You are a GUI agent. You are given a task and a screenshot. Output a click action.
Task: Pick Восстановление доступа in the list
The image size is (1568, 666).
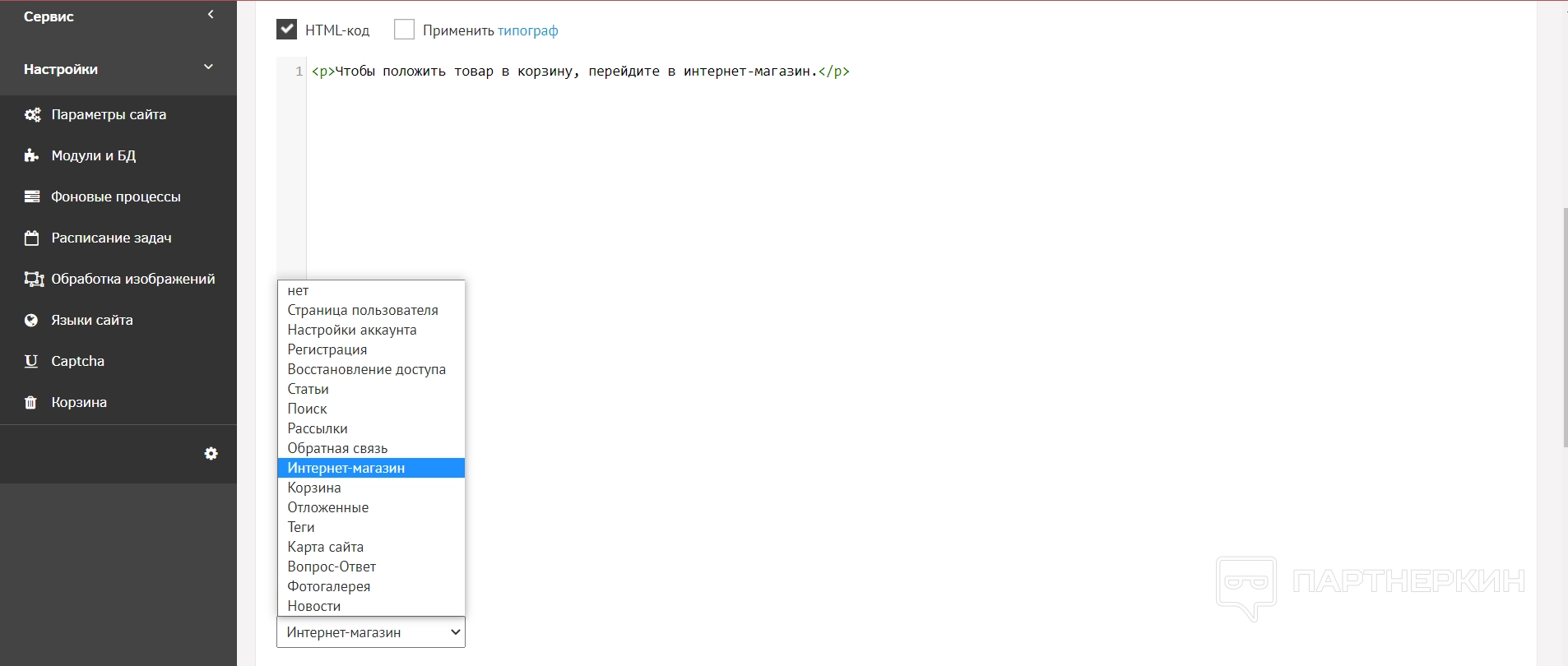click(371, 369)
